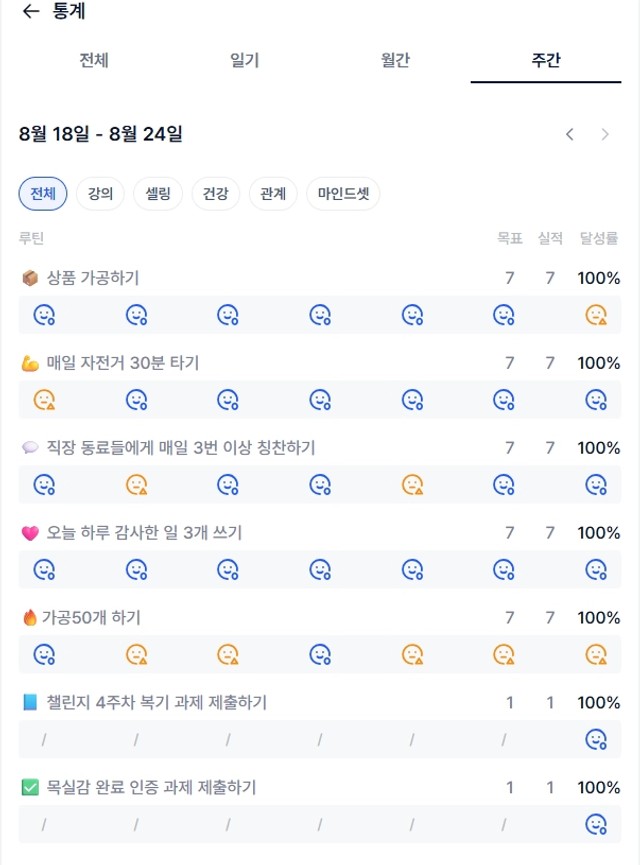Screen dimensions: 640x865
Task: Click the orange face icon in 매일 자전거 30분 타기 row
Action: coord(44,400)
